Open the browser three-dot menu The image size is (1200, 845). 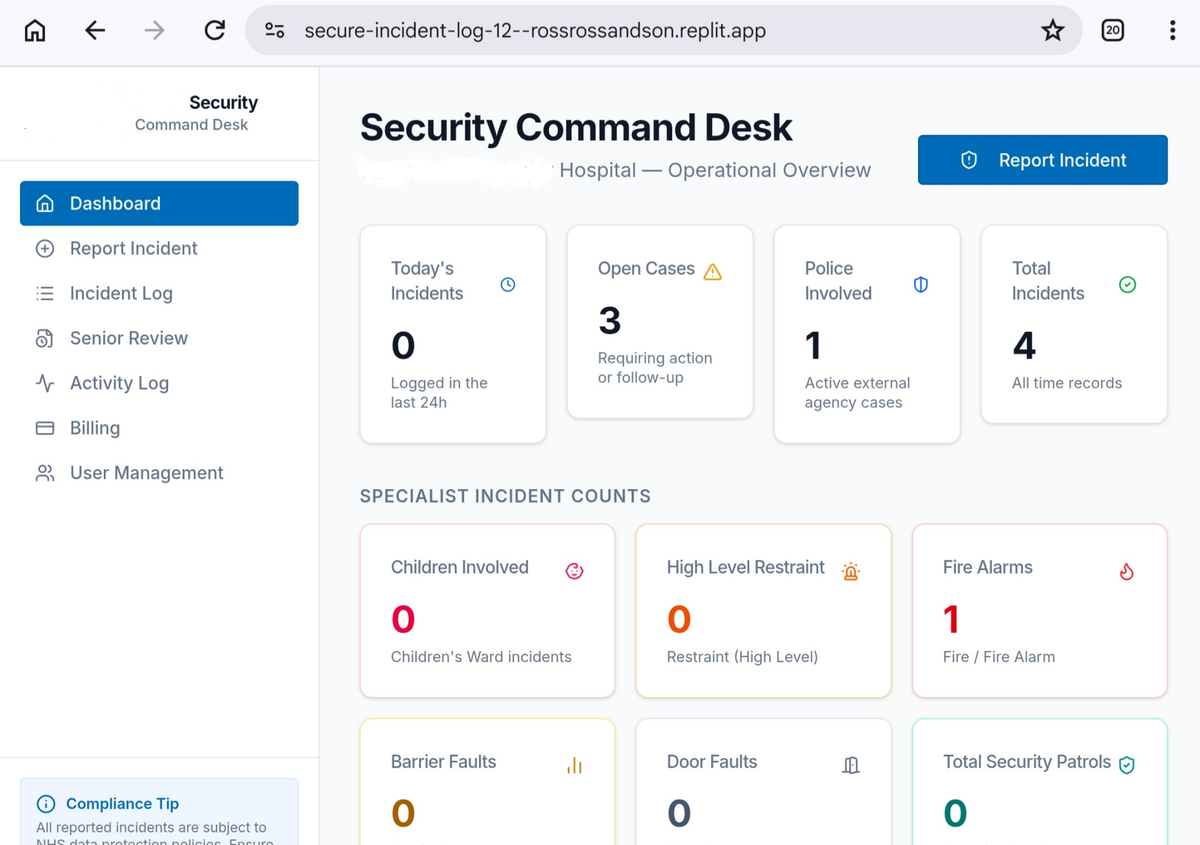[1172, 31]
